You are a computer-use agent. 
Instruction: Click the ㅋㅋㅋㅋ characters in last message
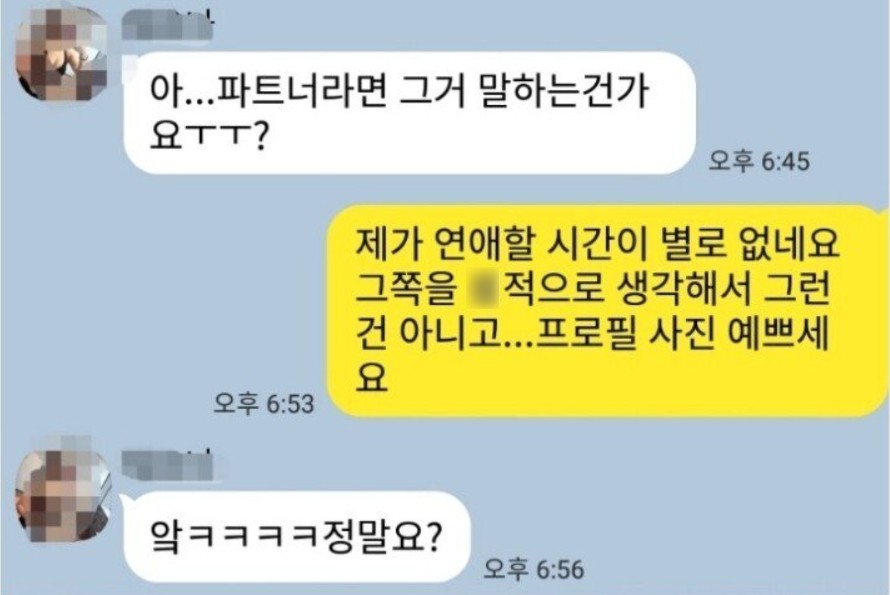tap(253, 537)
